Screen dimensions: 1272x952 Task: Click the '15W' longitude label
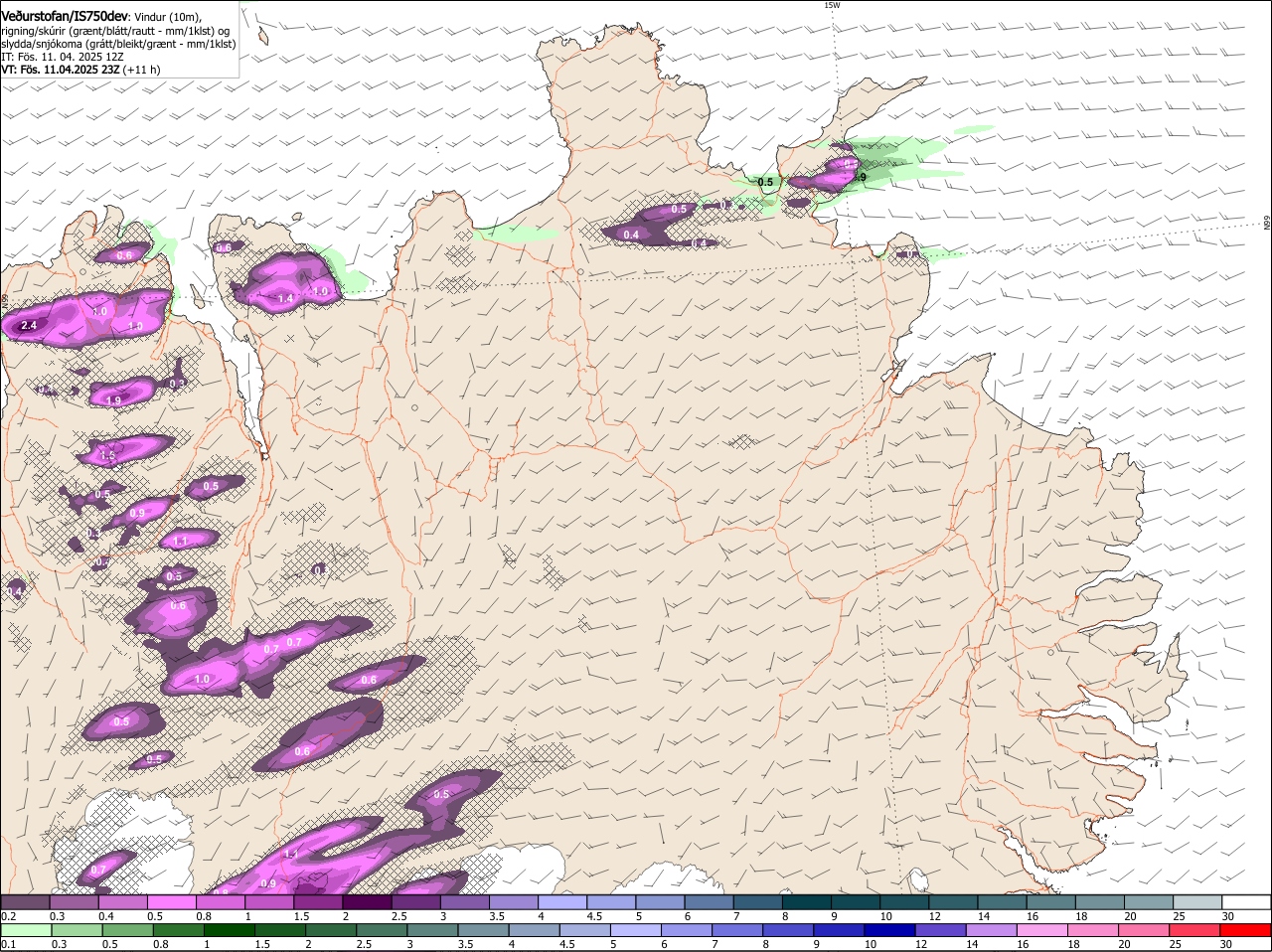point(832,5)
